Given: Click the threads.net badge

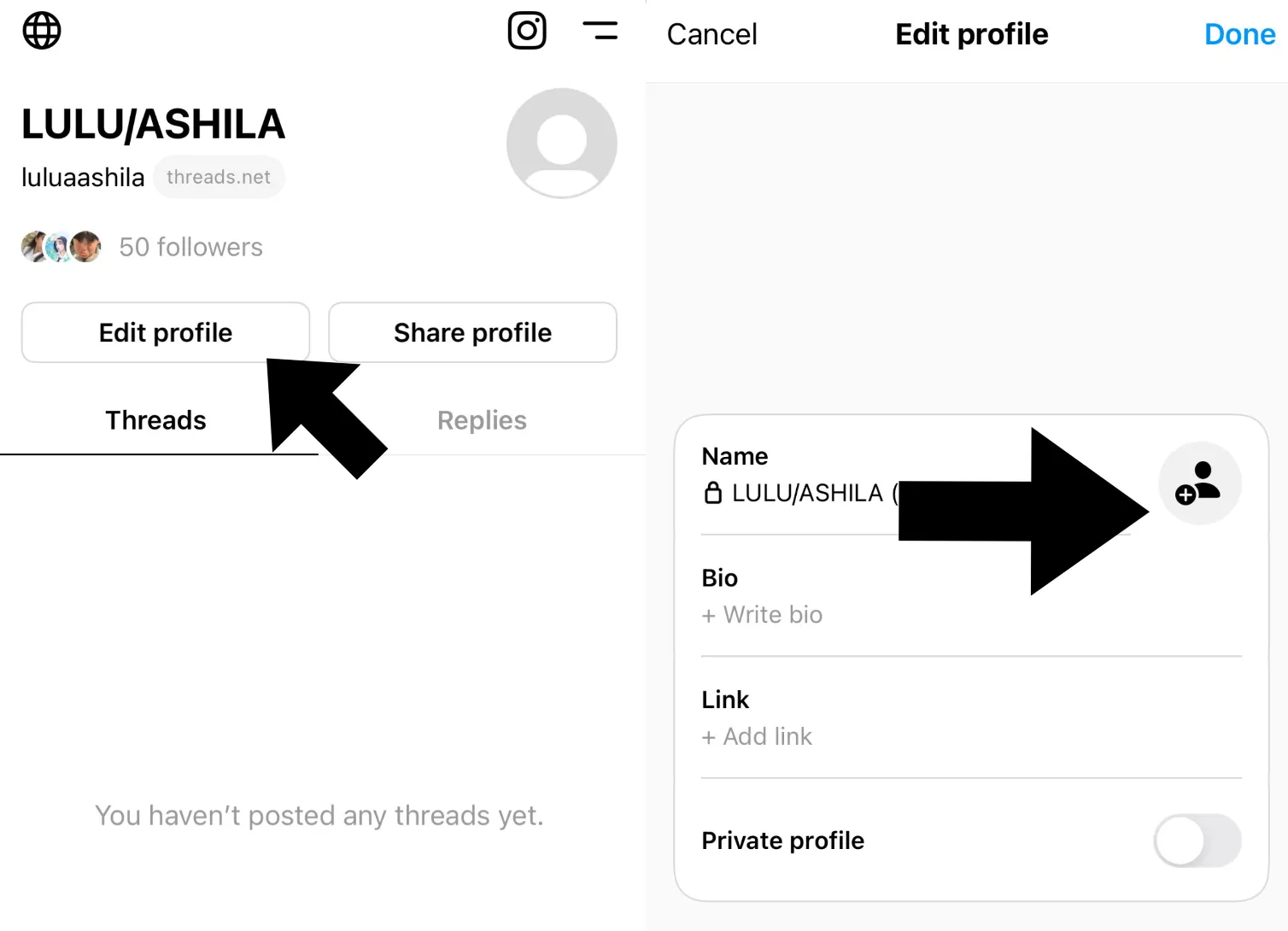Looking at the screenshot, I should pos(219,177).
